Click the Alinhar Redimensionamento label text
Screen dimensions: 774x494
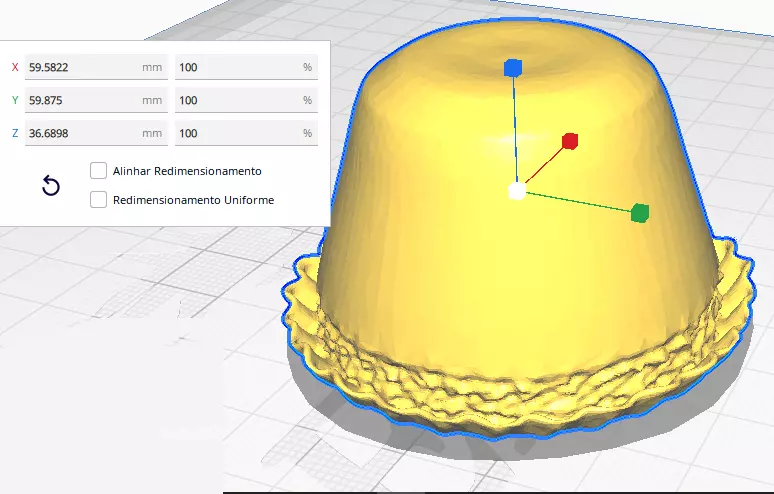(187, 171)
